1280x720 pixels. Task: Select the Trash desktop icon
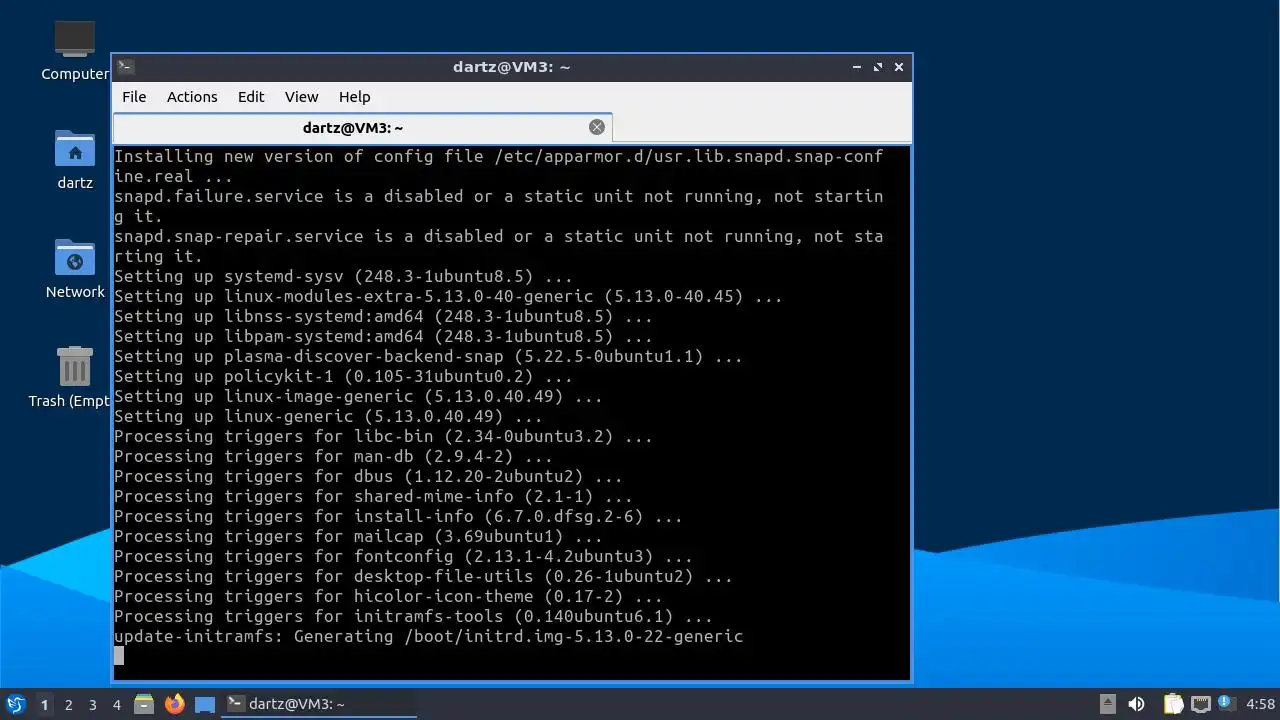click(72, 377)
